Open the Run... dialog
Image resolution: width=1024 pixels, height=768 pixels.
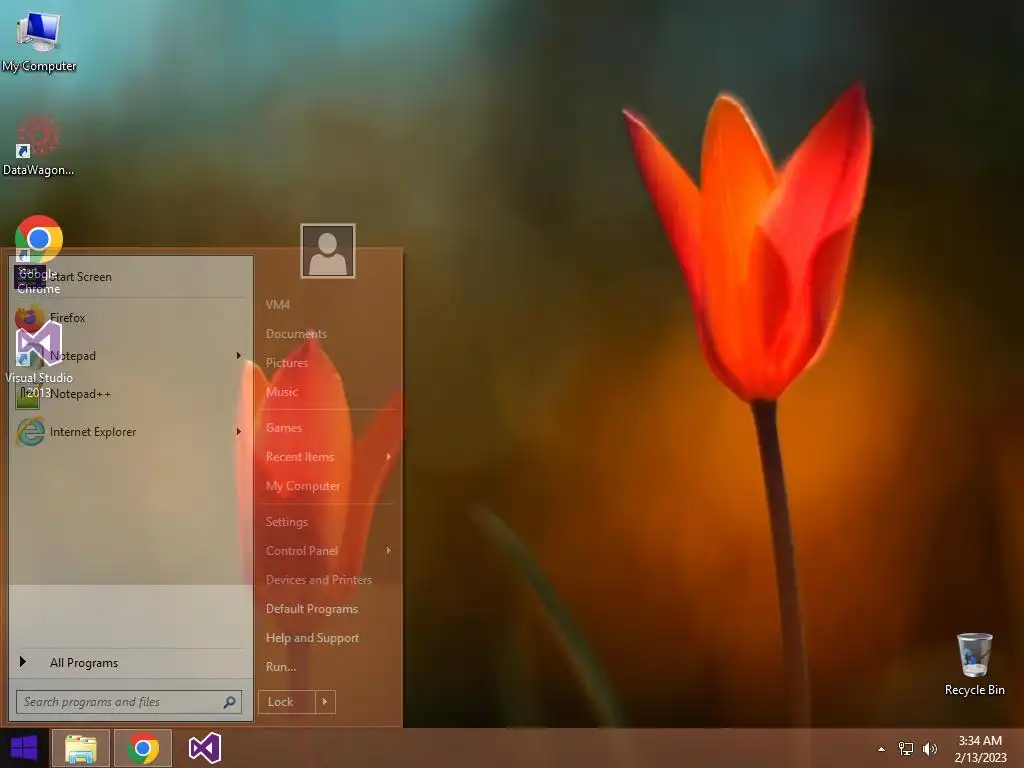281,667
